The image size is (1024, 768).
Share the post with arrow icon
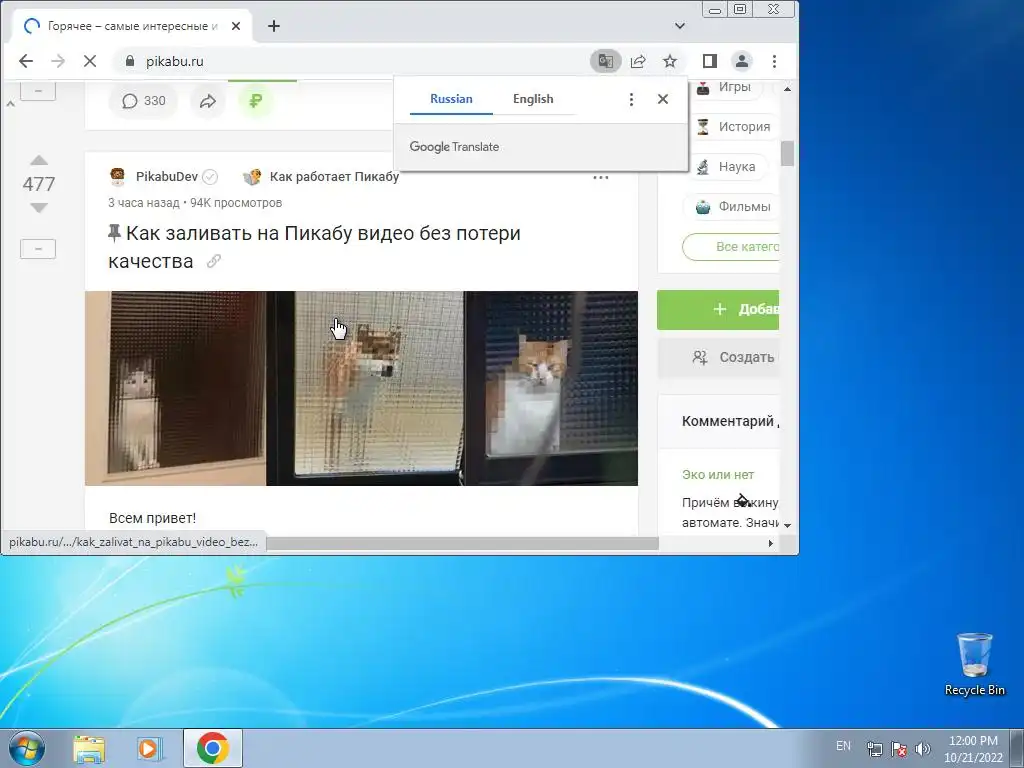(x=208, y=101)
